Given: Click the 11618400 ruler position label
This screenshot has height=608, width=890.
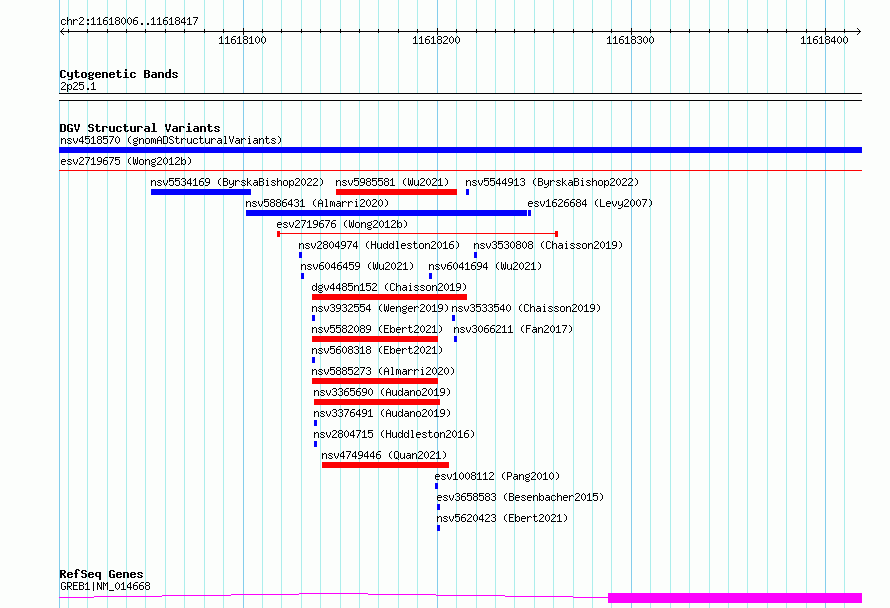Looking at the screenshot, I should tap(824, 40).
